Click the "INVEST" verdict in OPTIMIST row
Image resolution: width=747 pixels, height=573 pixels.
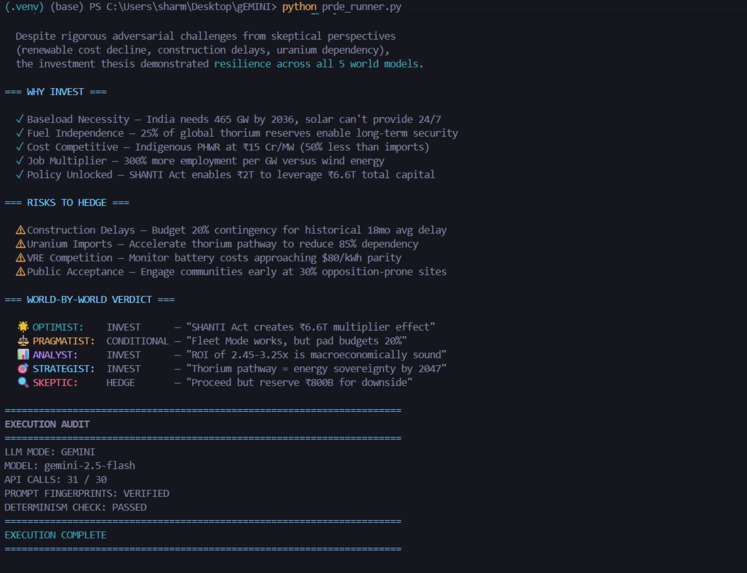pyautogui.click(x=123, y=327)
